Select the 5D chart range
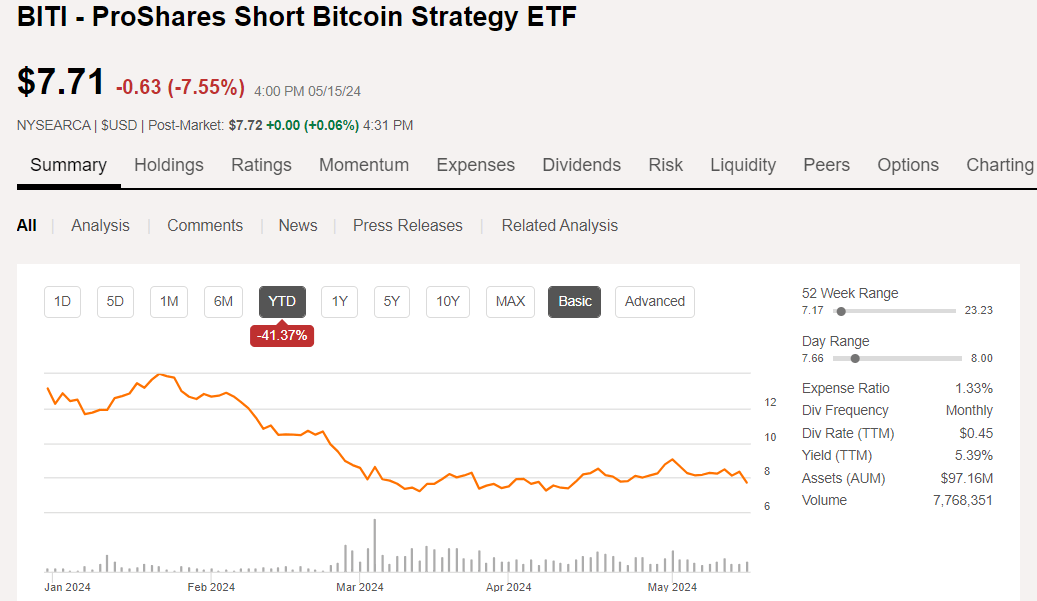This screenshot has width=1037, height=601. 115,301
